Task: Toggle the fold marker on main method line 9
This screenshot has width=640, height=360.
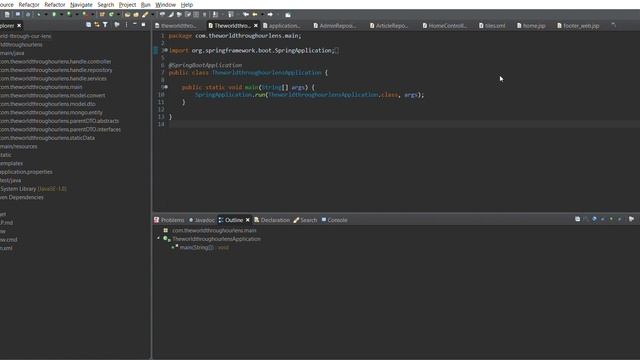Action: coord(165,87)
